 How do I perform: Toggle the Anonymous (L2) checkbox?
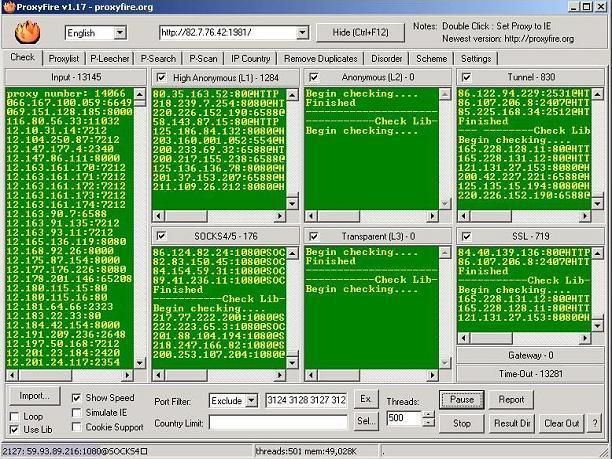click(x=313, y=77)
